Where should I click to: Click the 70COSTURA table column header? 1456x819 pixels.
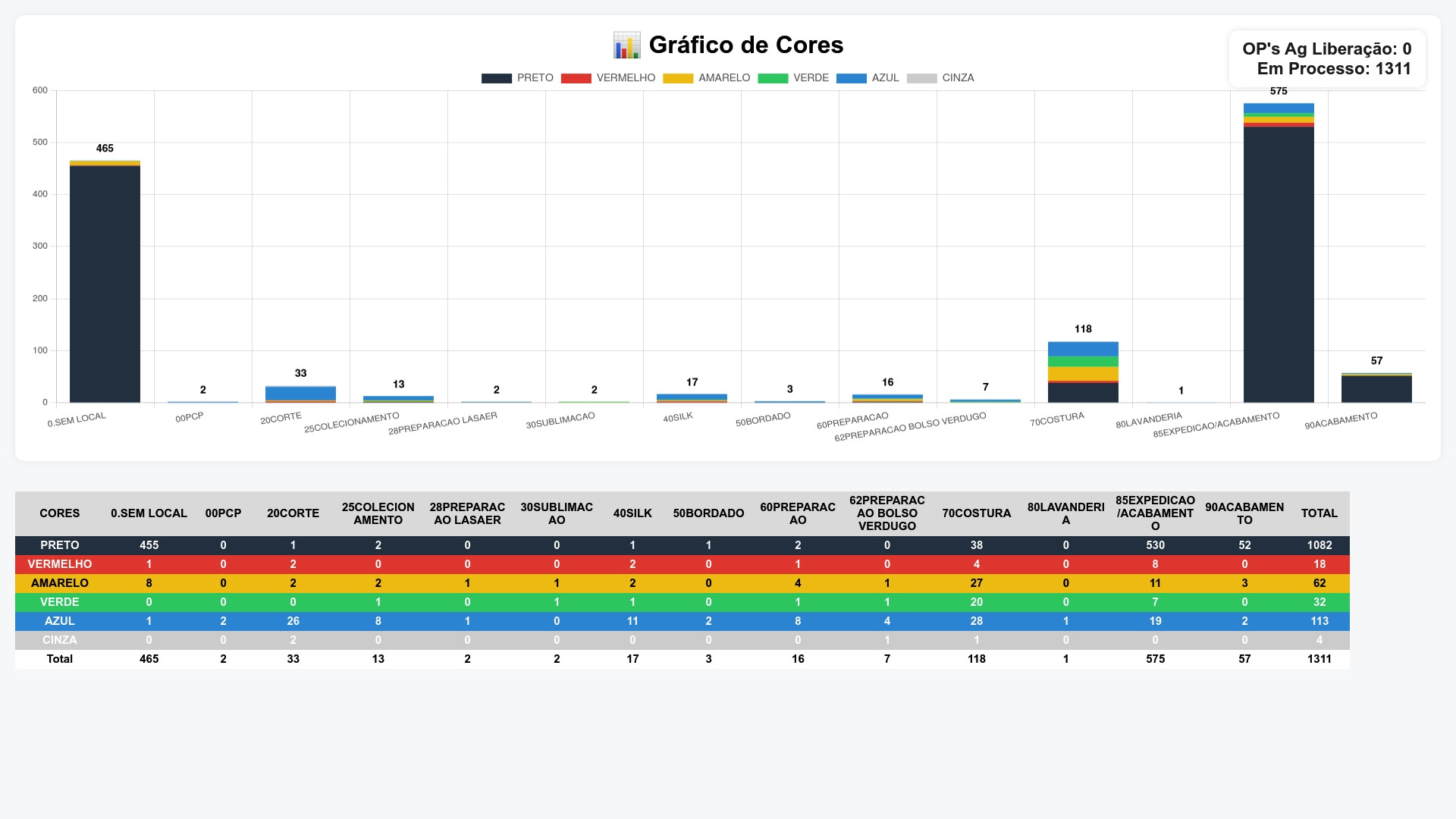(x=976, y=513)
